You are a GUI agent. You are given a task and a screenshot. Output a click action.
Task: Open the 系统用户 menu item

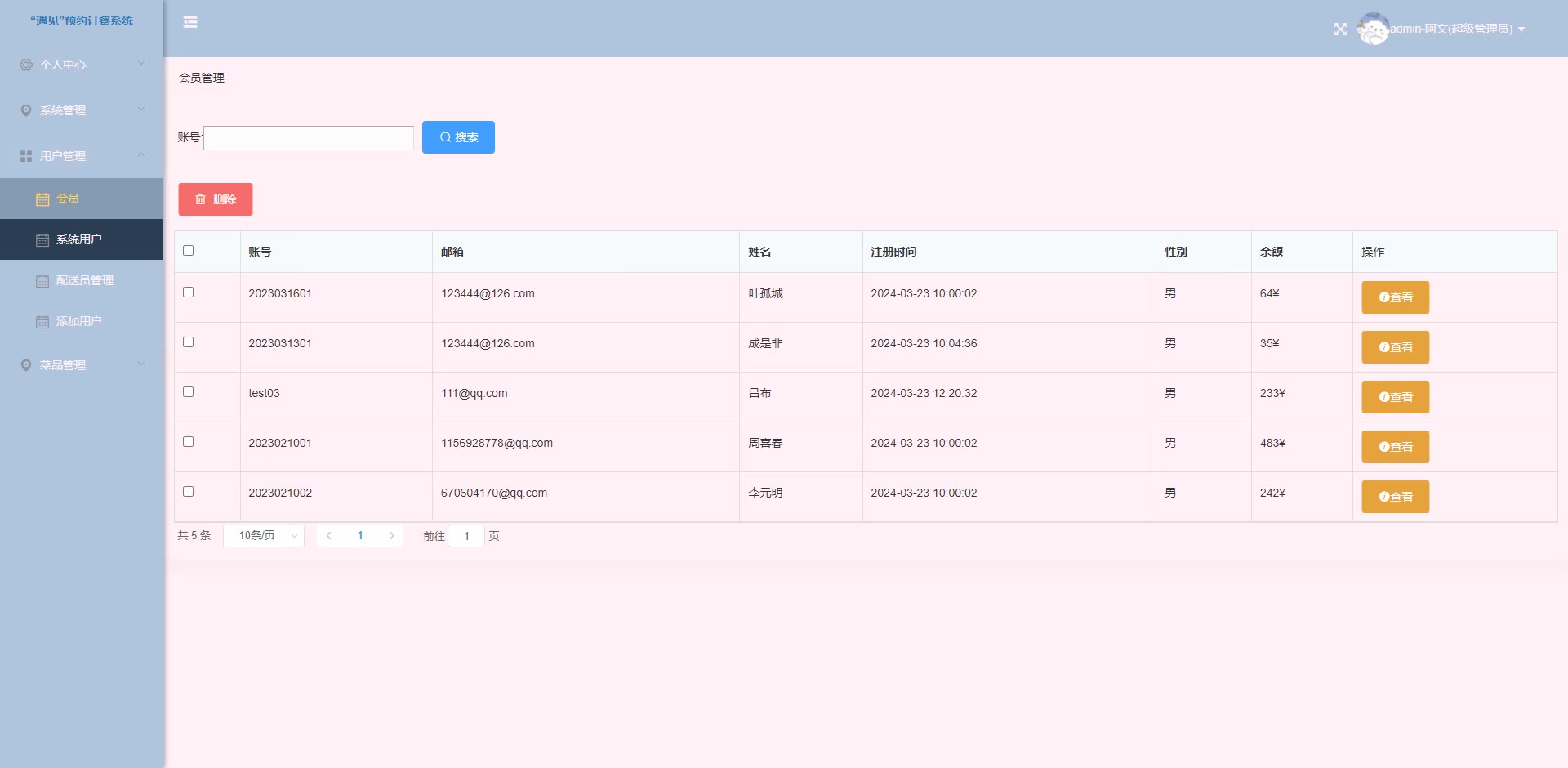[x=82, y=239]
